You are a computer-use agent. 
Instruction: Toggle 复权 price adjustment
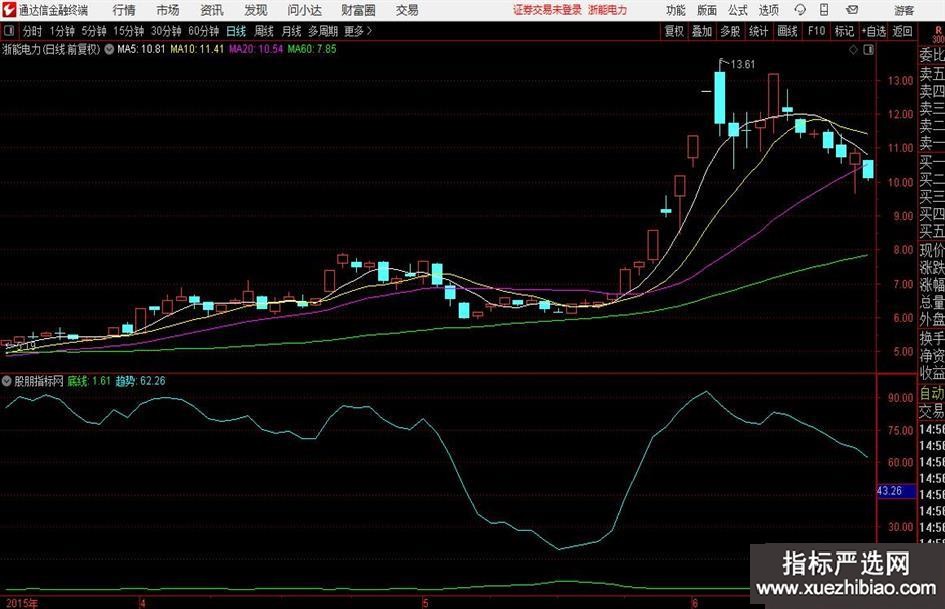674,31
